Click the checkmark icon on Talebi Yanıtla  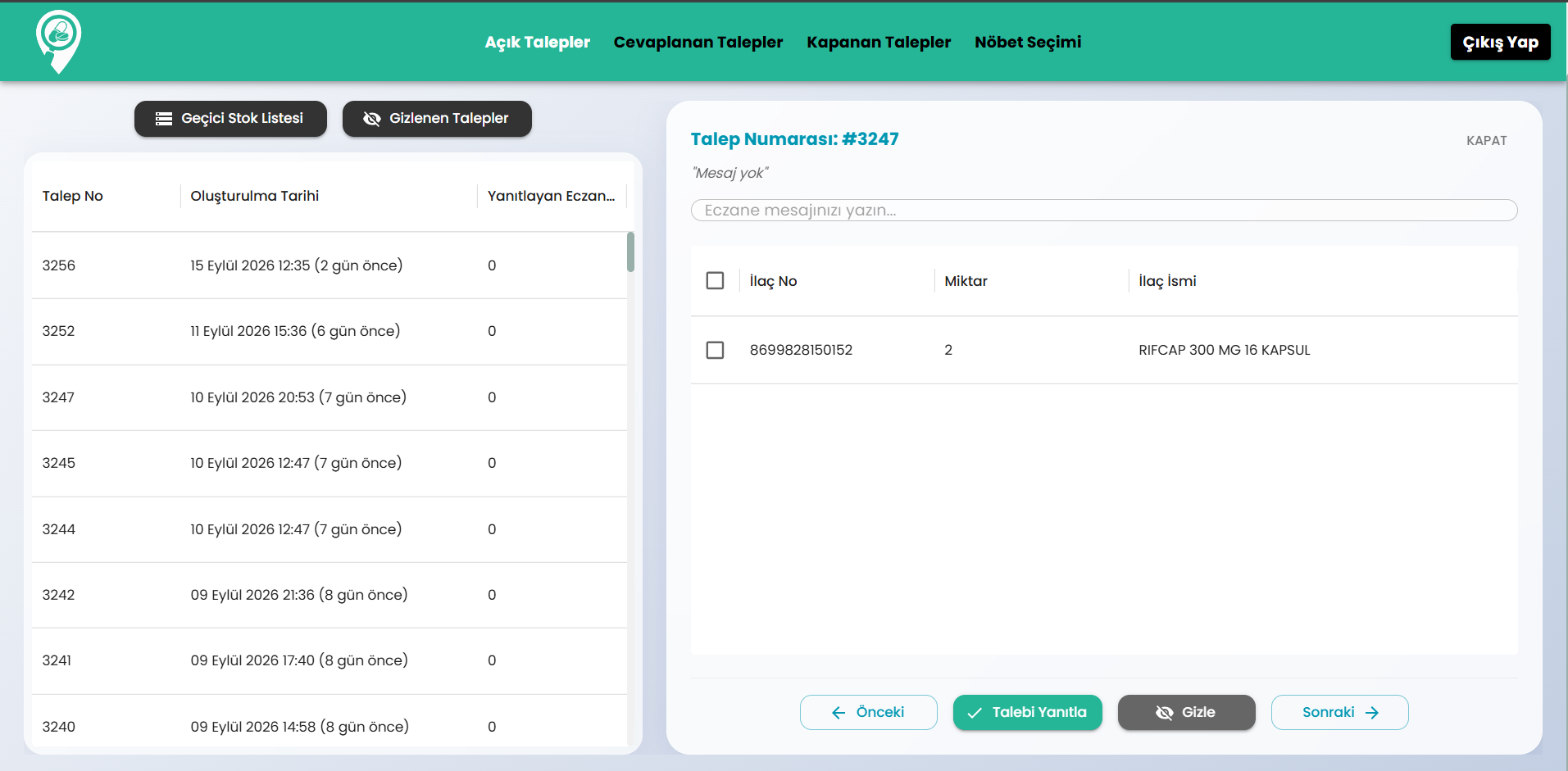(975, 713)
